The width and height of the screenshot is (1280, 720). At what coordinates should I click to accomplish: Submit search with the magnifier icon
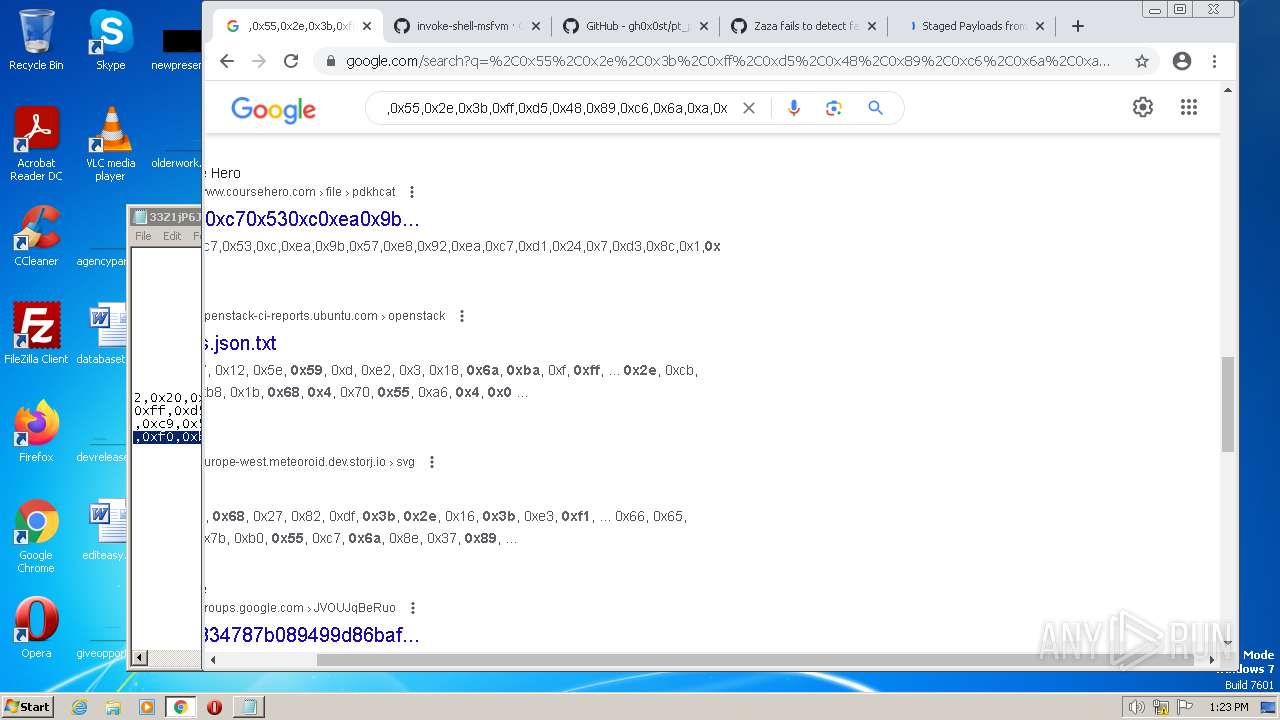click(x=876, y=108)
